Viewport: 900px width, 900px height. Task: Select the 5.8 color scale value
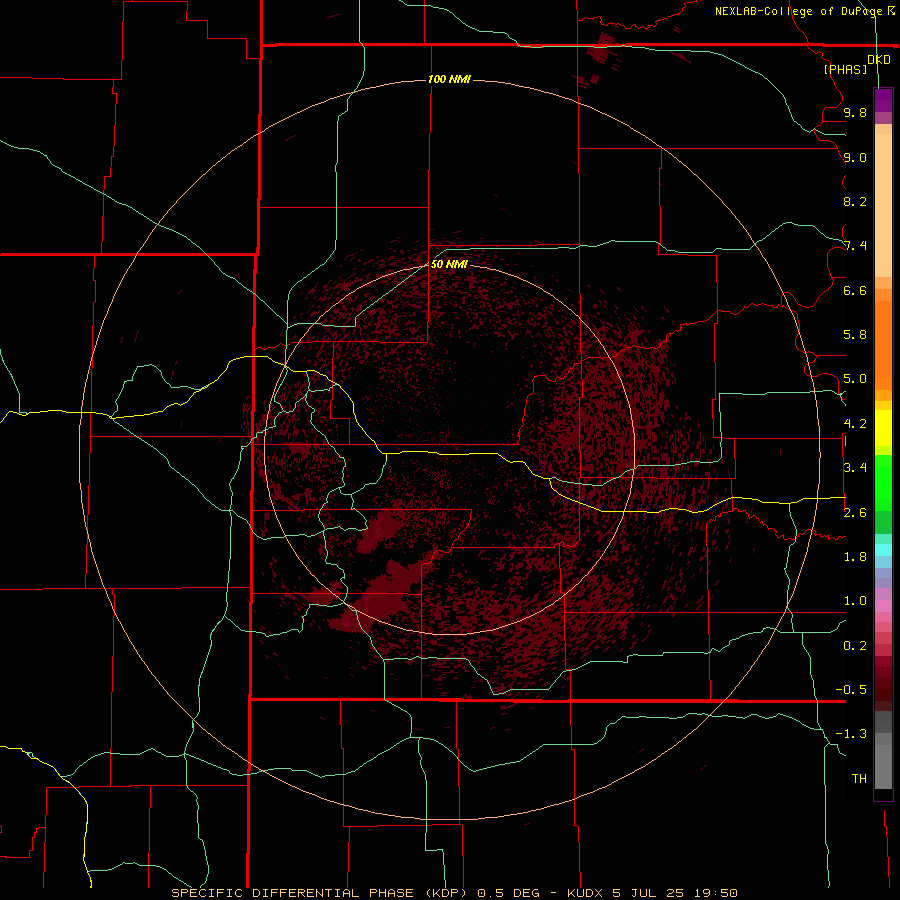[855, 335]
